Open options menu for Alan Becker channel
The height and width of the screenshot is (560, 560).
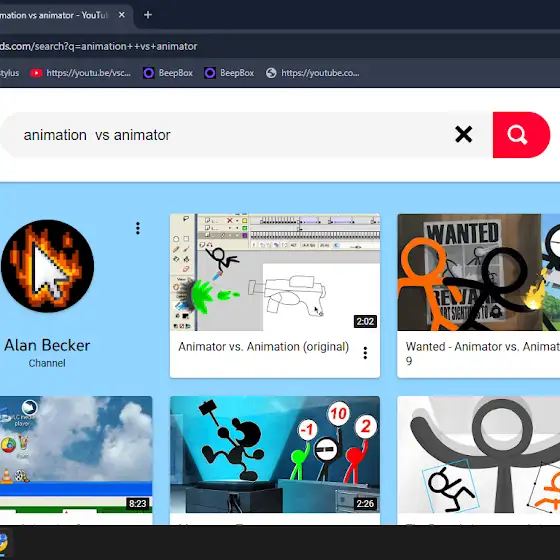coord(138,229)
